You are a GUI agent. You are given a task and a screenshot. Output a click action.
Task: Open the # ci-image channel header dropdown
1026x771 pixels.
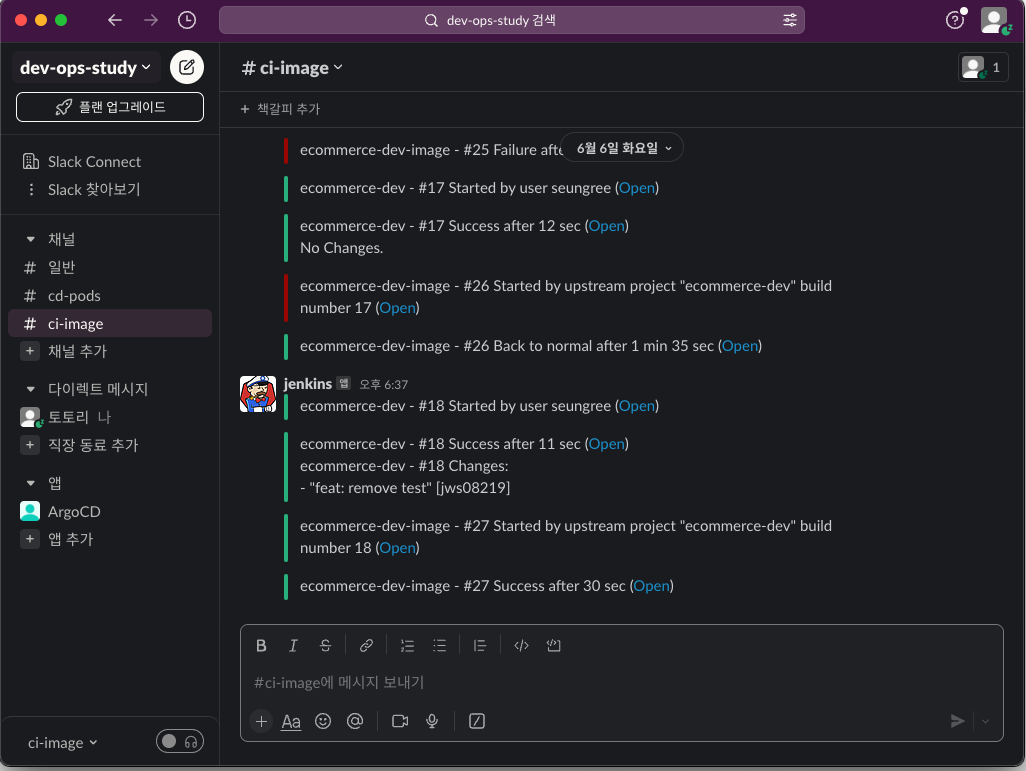point(292,67)
